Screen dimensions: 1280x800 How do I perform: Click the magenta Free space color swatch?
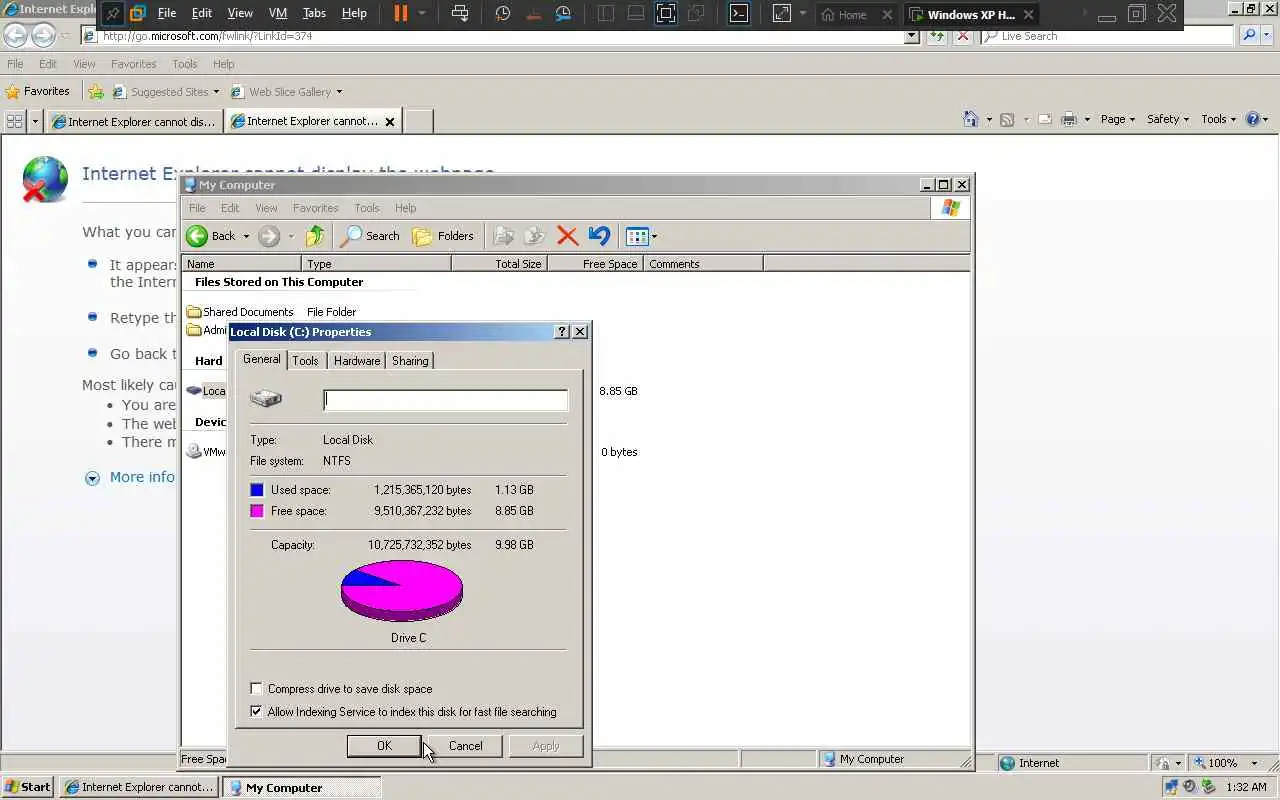tap(257, 511)
